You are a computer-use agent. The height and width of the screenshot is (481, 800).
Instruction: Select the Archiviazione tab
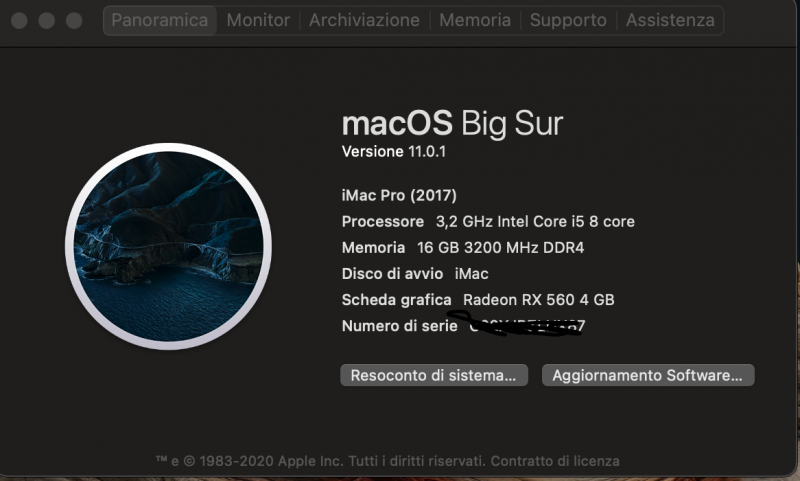[364, 20]
